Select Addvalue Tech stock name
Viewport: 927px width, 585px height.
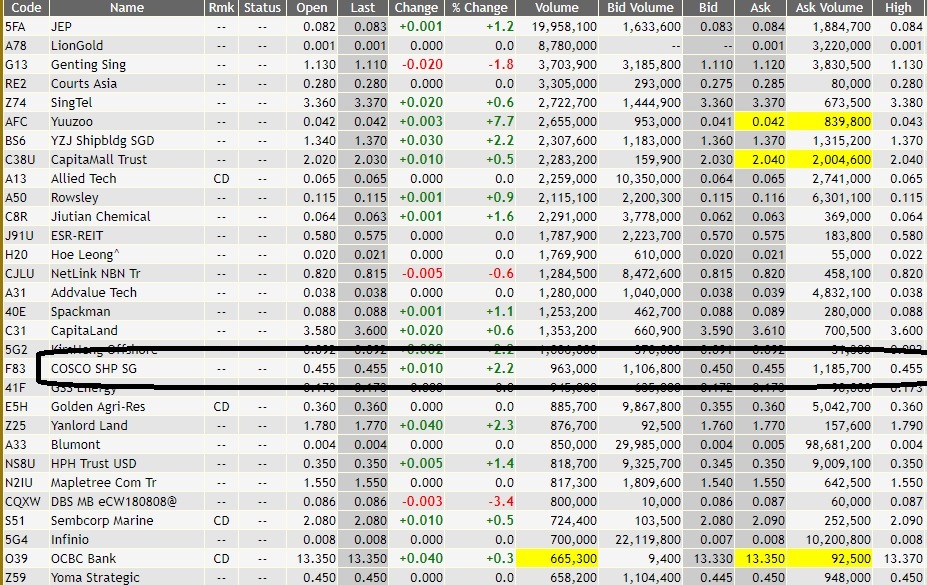coord(93,292)
